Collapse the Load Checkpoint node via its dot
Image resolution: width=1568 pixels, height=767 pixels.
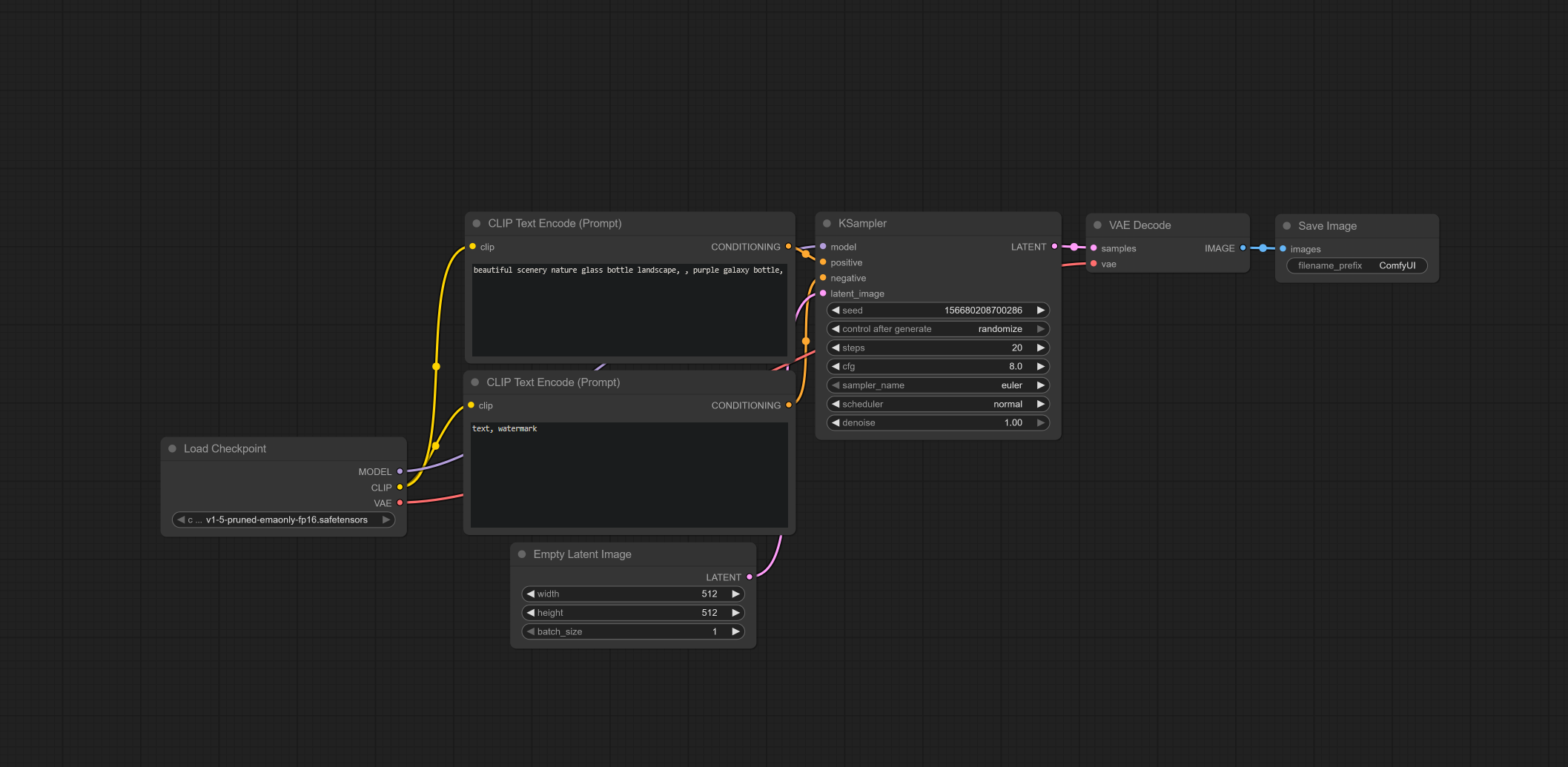[172, 448]
